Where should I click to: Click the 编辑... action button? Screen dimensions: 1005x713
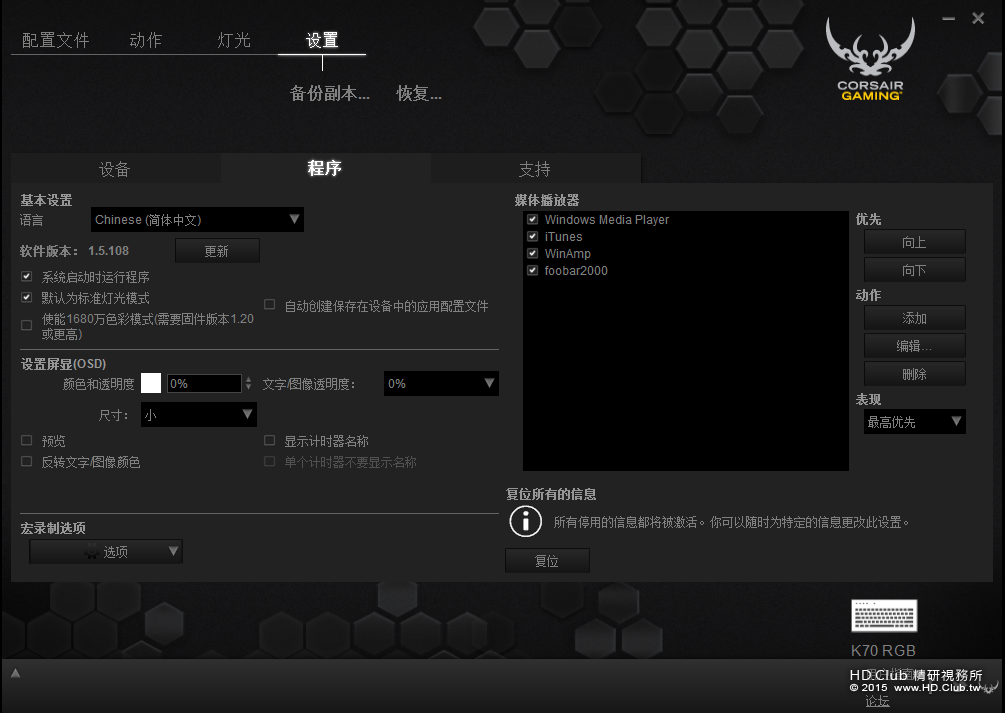click(x=915, y=346)
